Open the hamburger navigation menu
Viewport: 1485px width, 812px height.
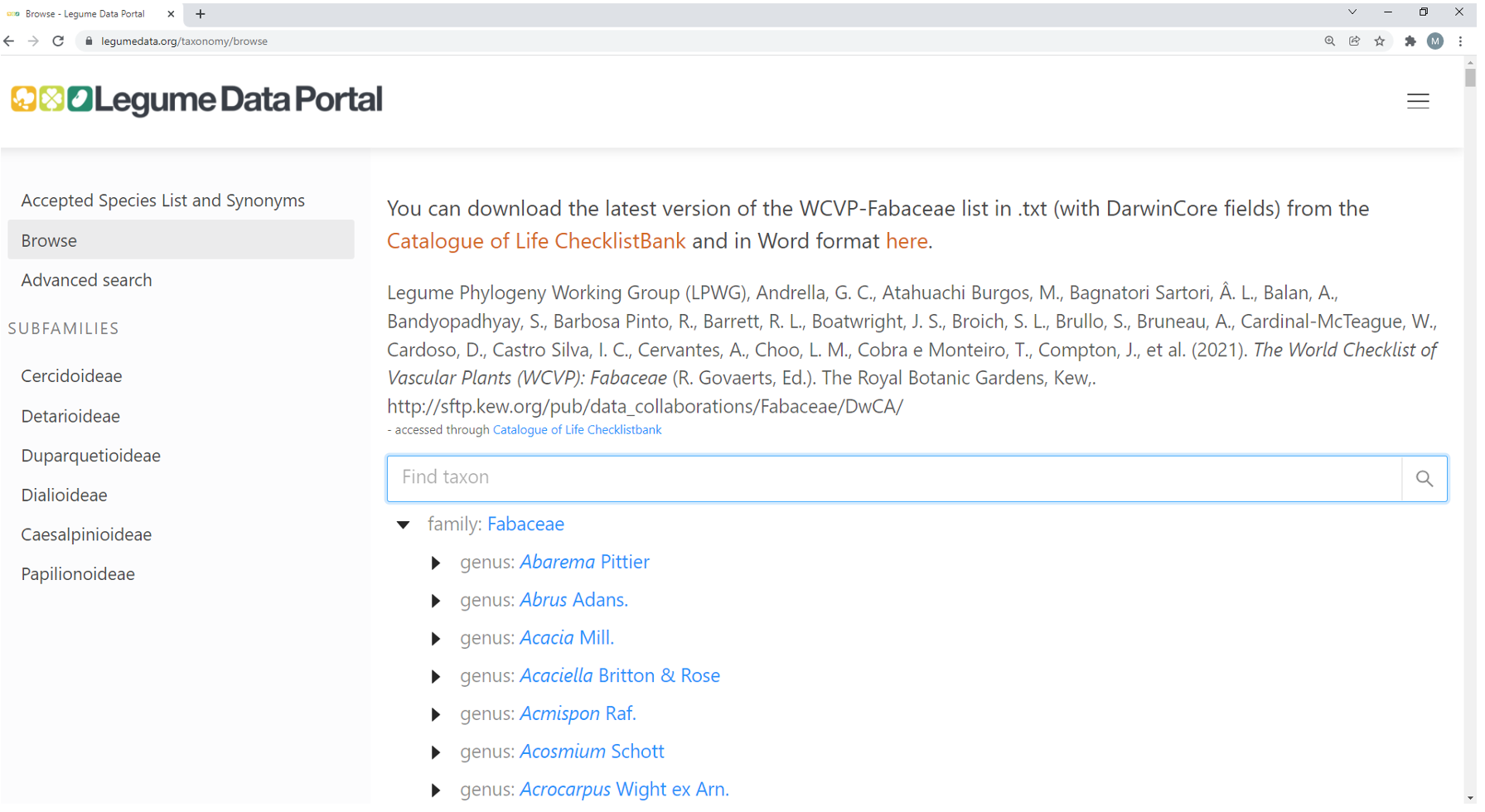pyautogui.click(x=1417, y=101)
